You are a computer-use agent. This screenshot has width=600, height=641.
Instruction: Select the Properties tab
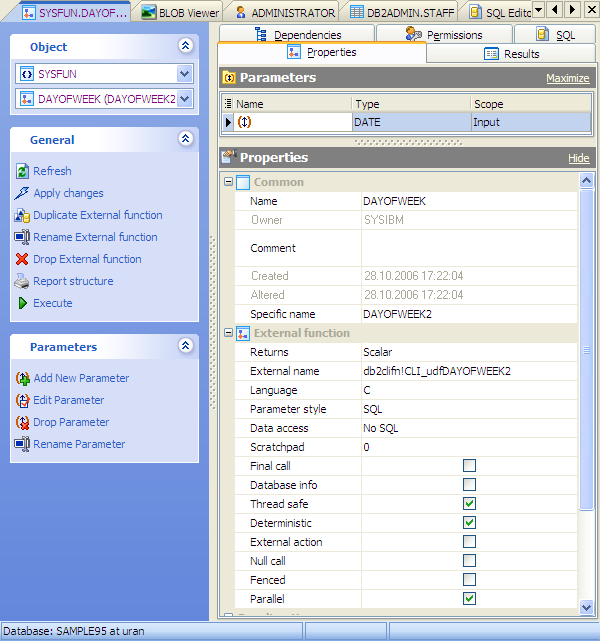(322, 52)
